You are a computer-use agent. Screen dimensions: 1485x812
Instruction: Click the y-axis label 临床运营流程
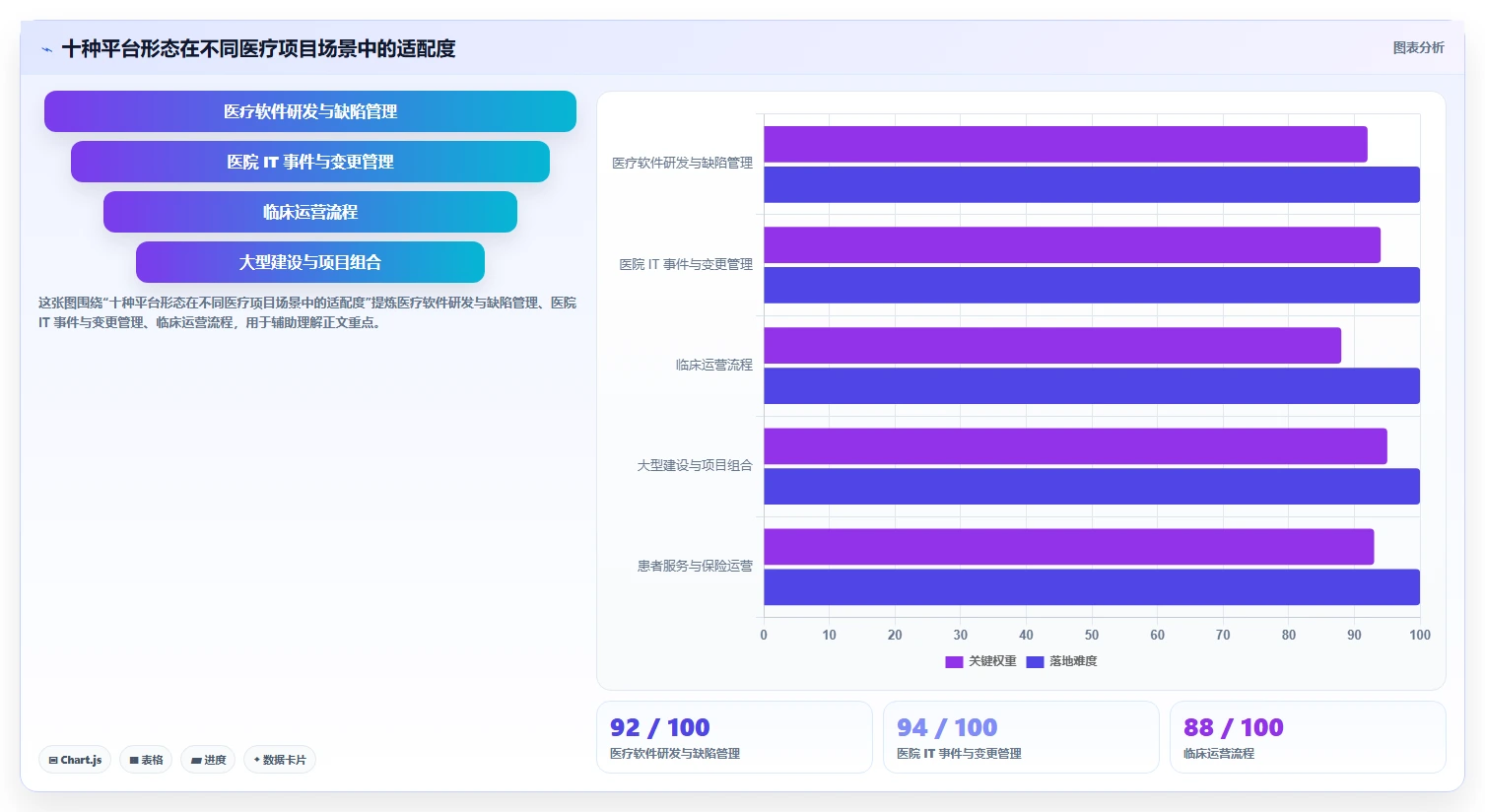coord(714,365)
